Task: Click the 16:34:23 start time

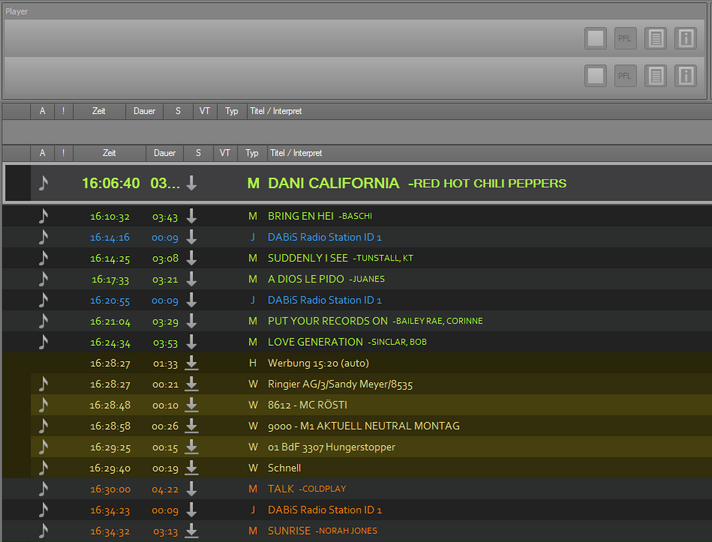Action: point(109,510)
